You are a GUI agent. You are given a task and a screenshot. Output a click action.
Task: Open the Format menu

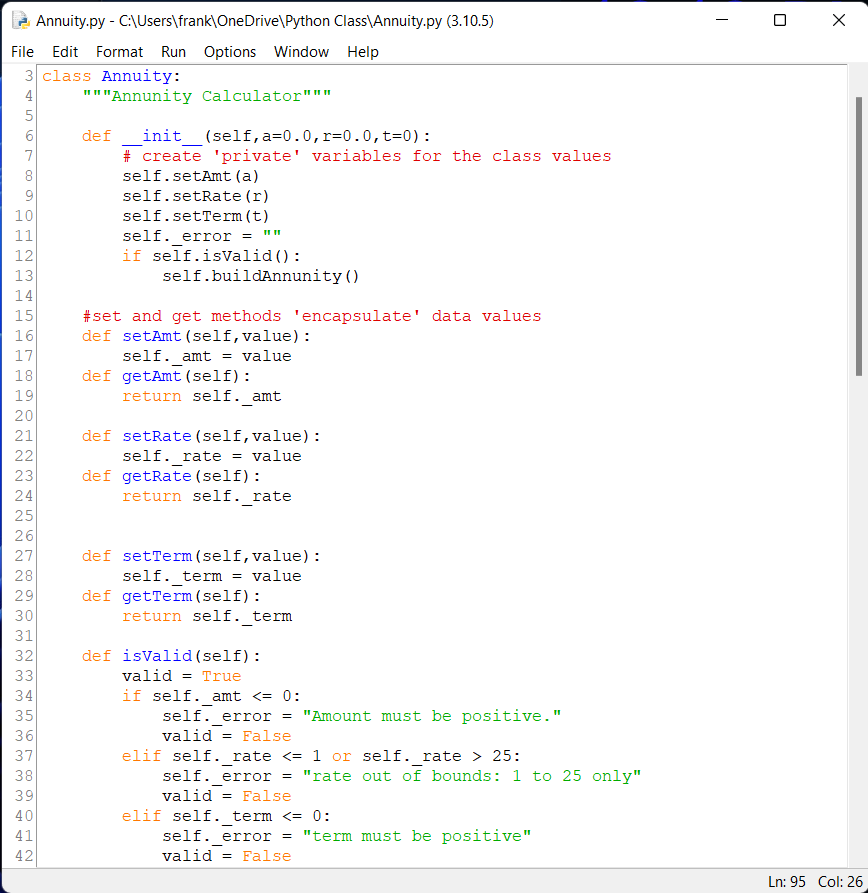[x=119, y=52]
